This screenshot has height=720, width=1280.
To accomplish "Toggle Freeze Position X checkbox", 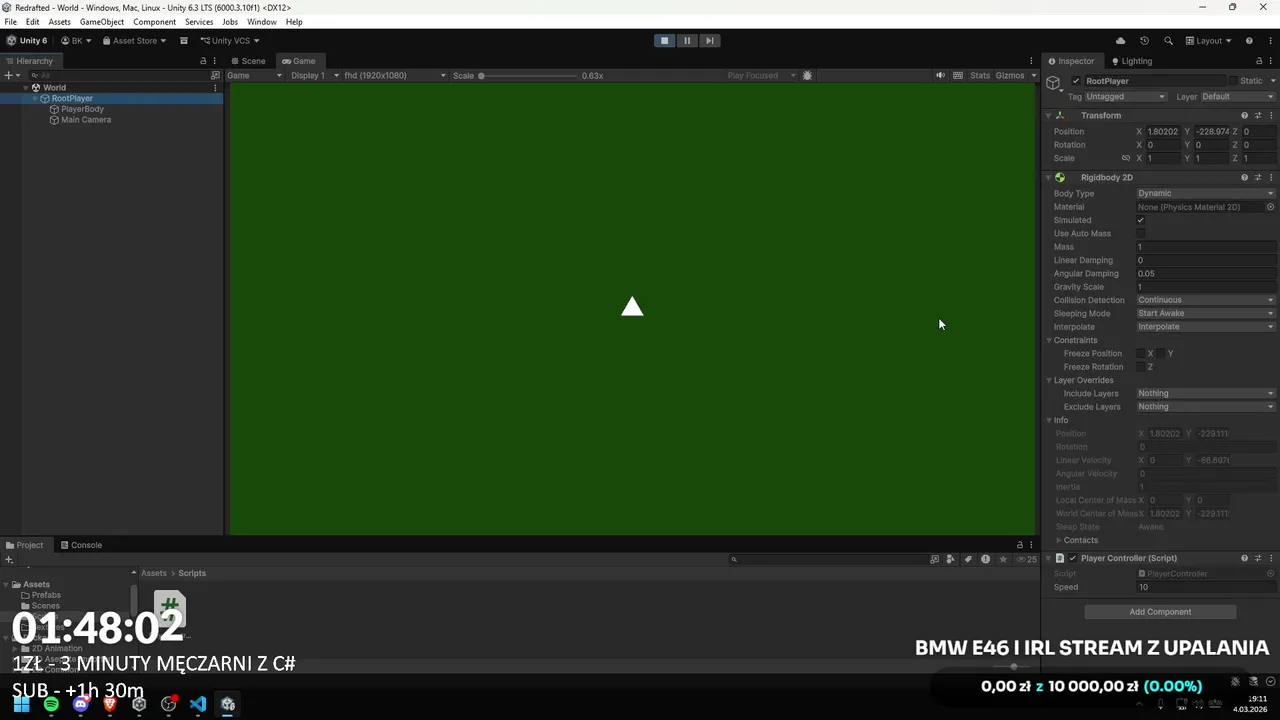I will [1141, 354].
